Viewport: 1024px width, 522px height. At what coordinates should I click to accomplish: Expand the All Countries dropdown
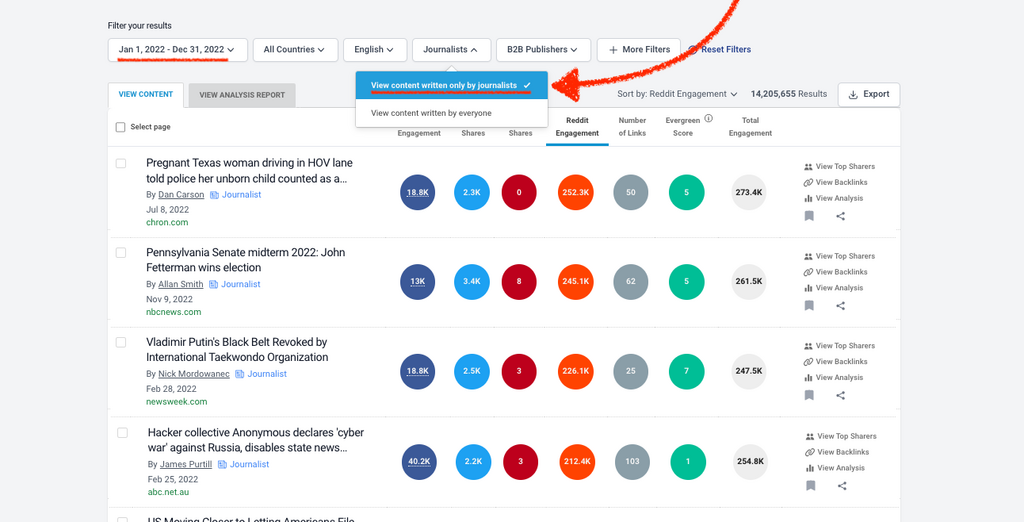292,49
